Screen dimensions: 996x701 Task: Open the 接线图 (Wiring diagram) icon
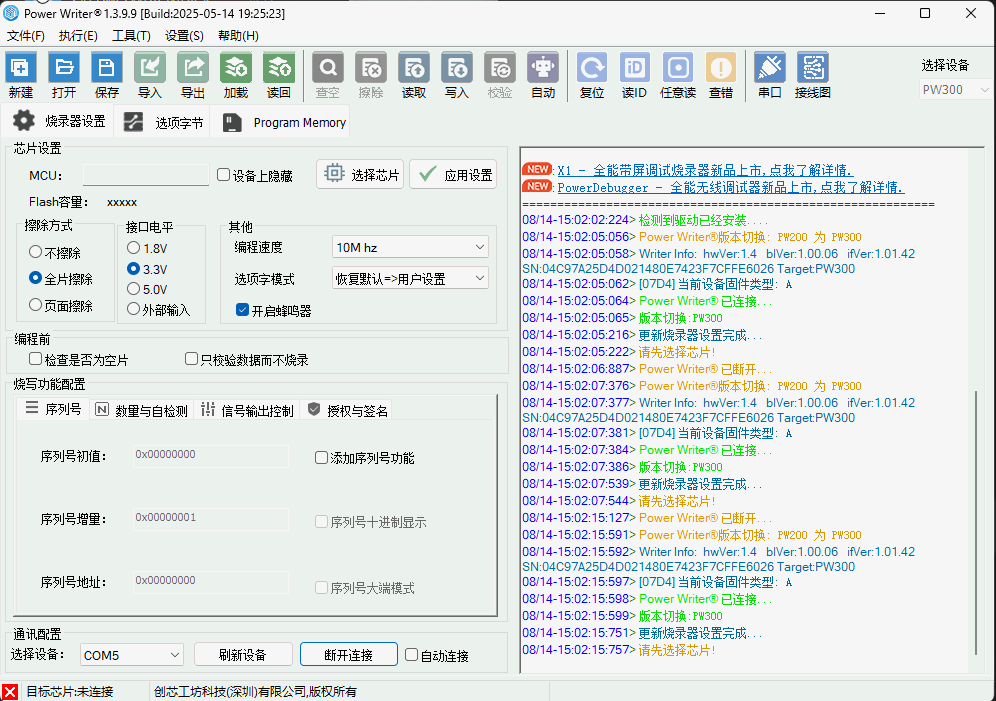point(813,67)
